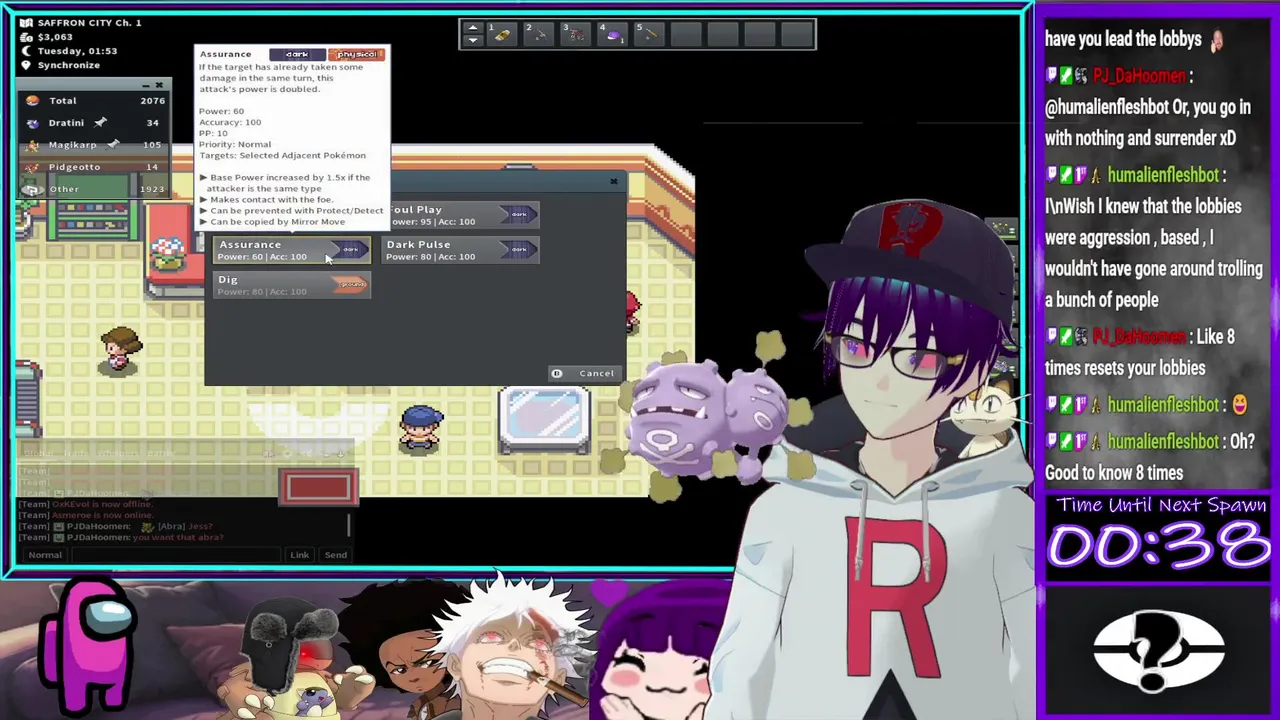Click the girl NPC in the room
The image size is (1280, 720).
click(121, 350)
